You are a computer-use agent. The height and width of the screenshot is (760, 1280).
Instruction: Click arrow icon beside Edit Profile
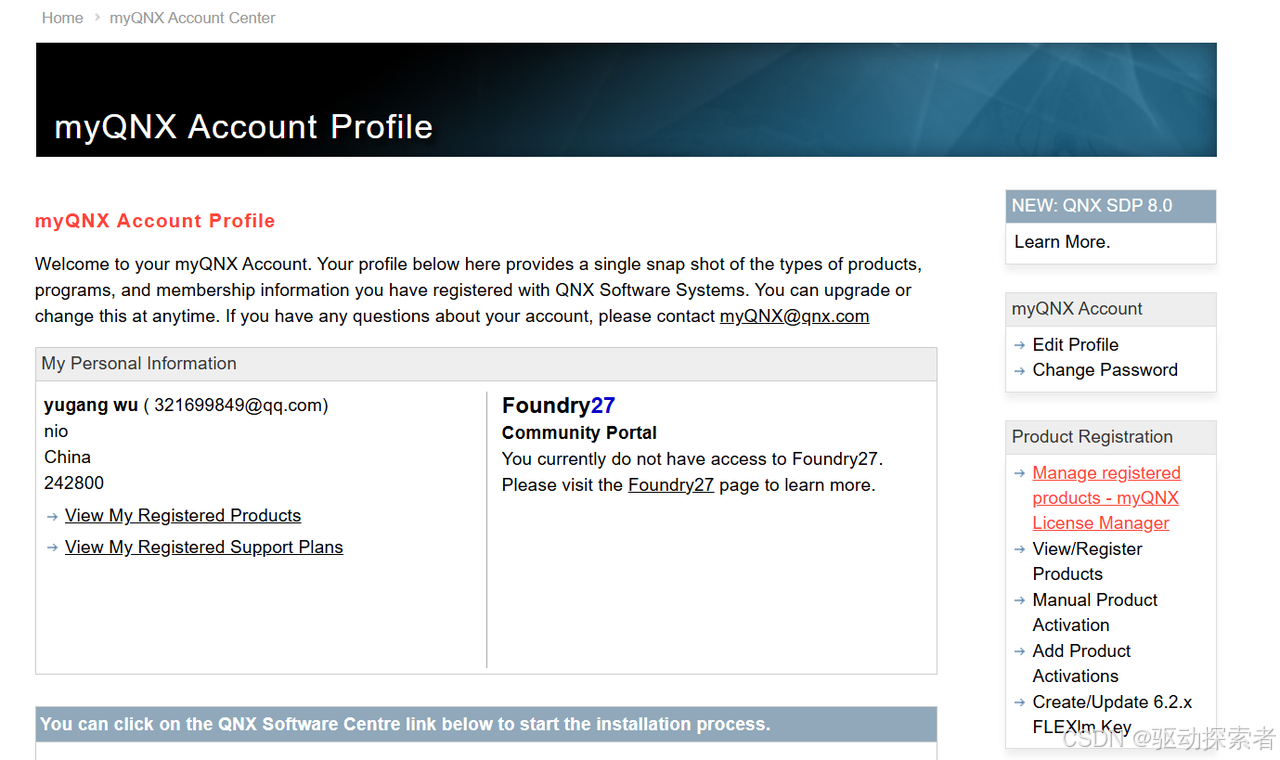click(x=1019, y=345)
